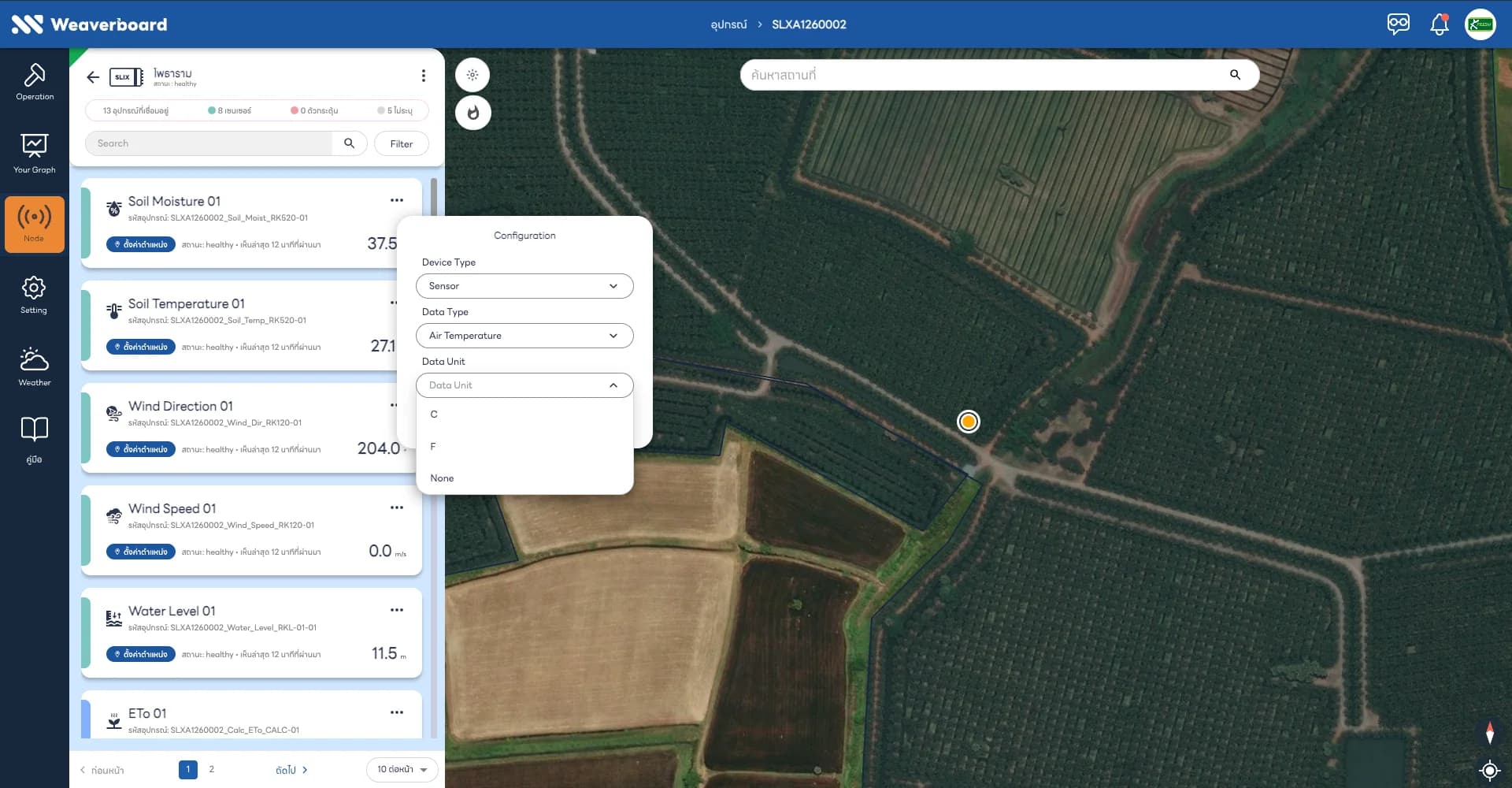Viewport: 1512px width, 788px height.
Task: Open the Device Type Sensor dropdown
Action: (x=524, y=286)
